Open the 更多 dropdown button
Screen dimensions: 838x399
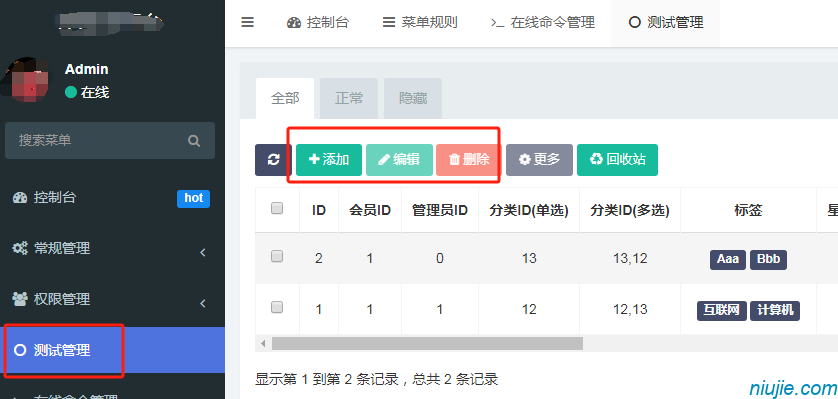(x=539, y=160)
